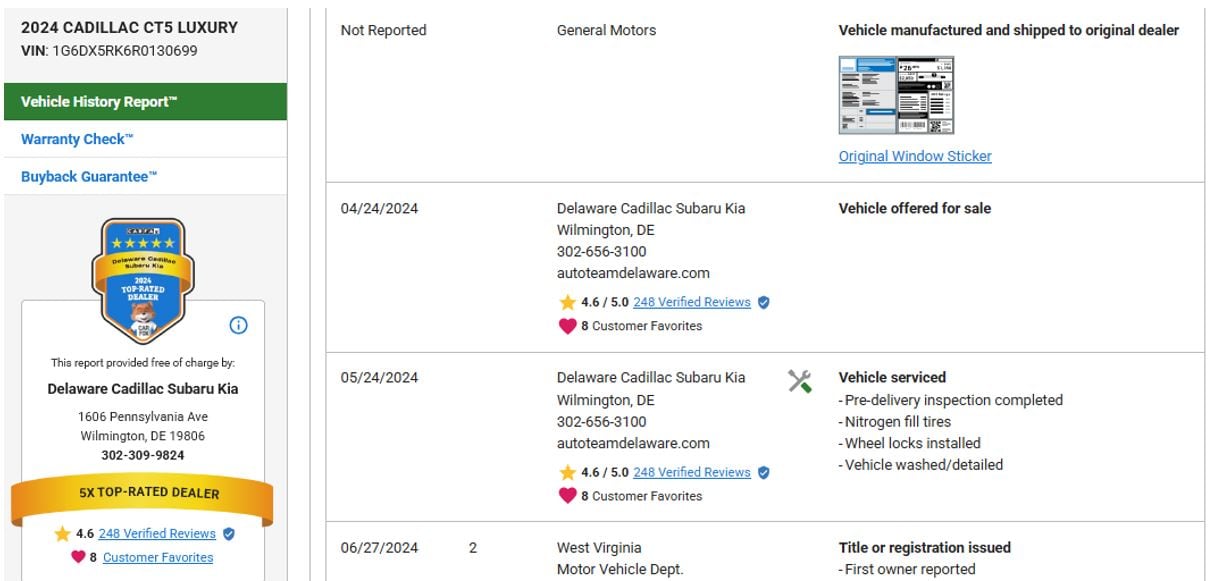Click verified checkmark in 04/24/2024 entry
The height and width of the screenshot is (581, 1213).
coord(764,302)
